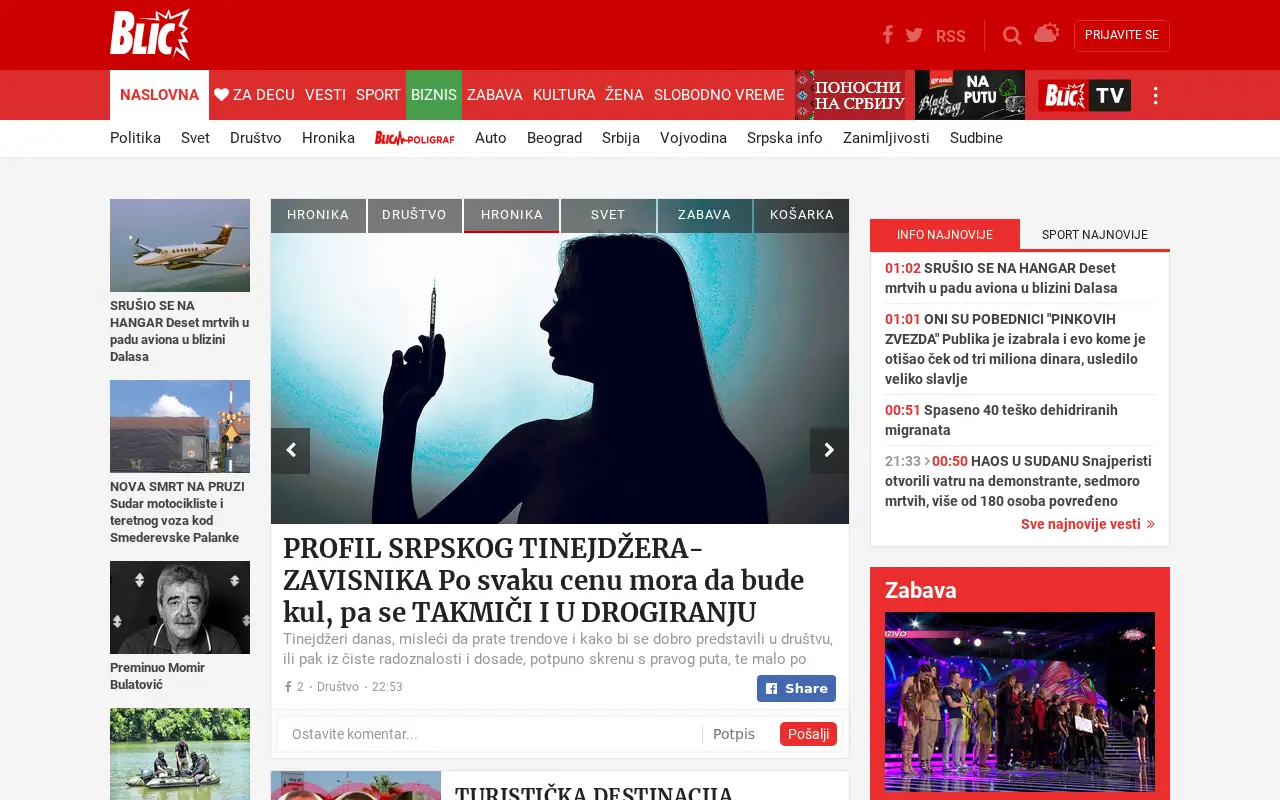
Task: Open the Ponosni na Srbiju banner
Action: (x=850, y=95)
